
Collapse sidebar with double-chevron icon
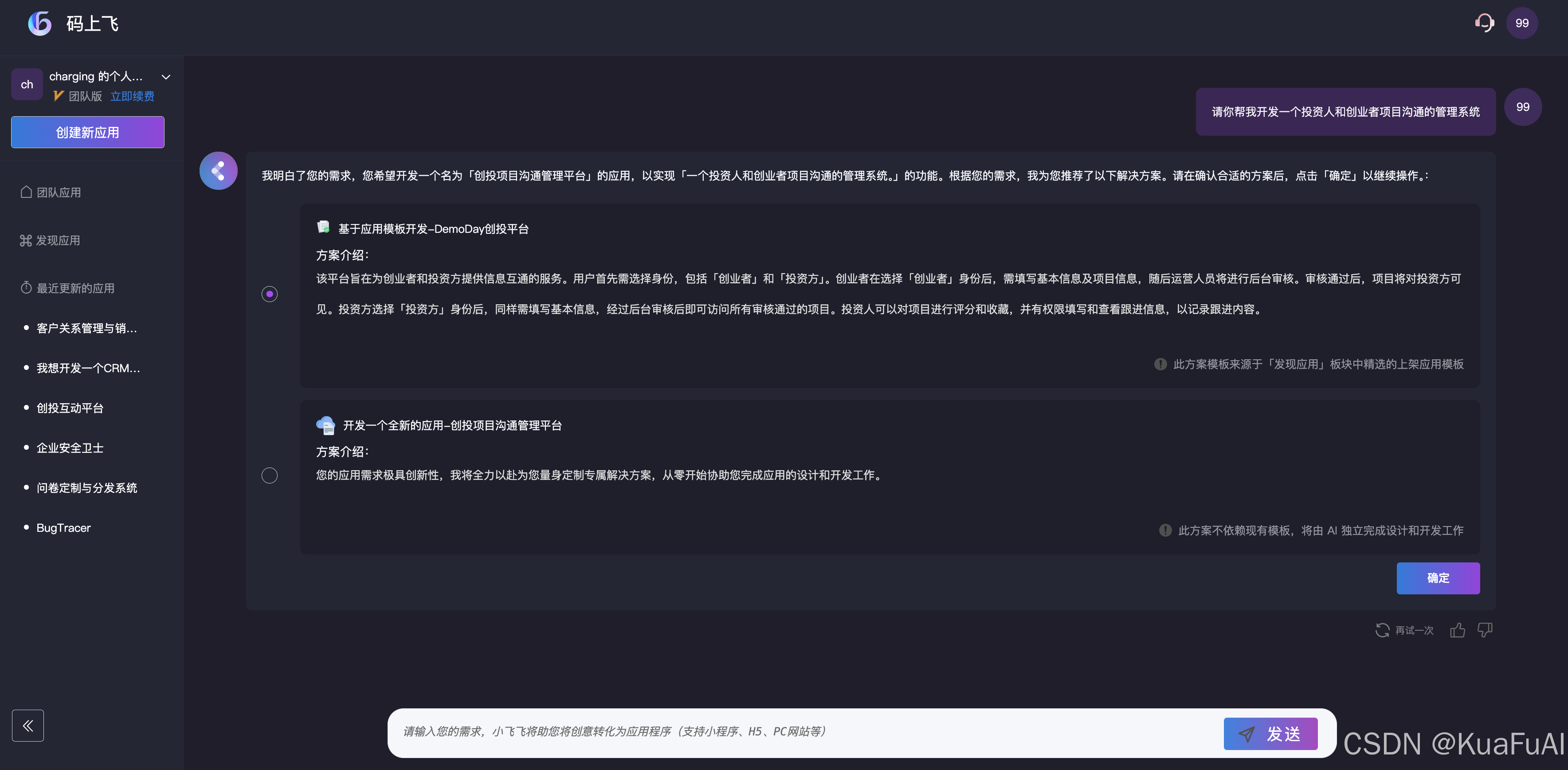pyautogui.click(x=28, y=725)
